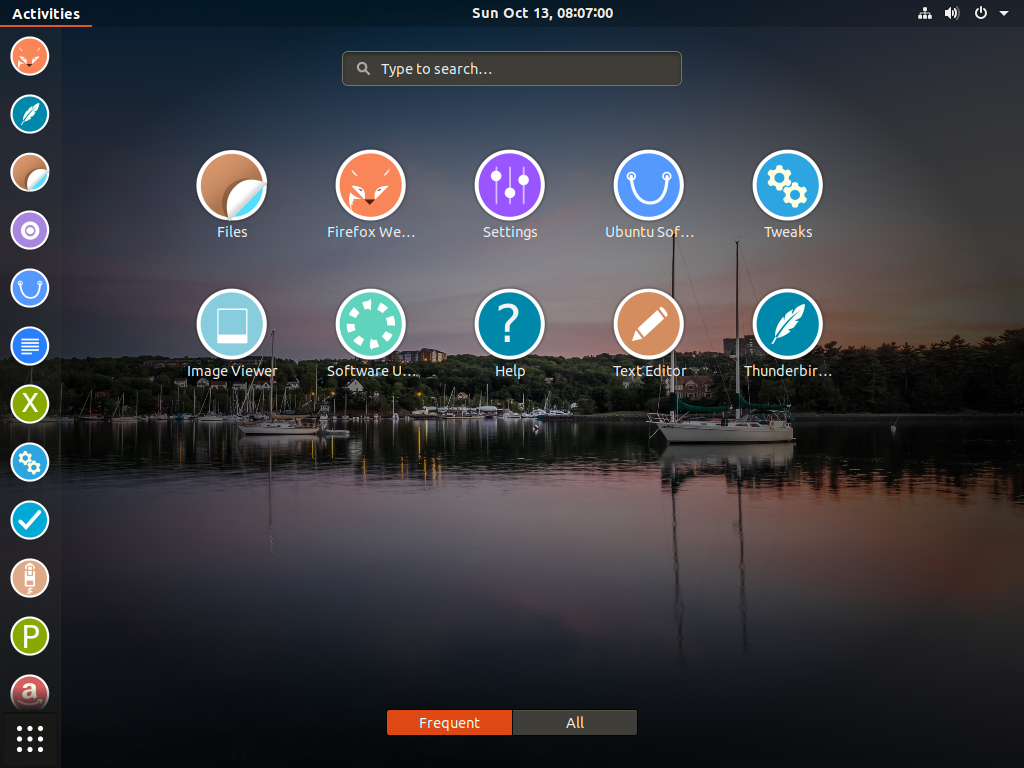Expand the system menu dropdown arrow
This screenshot has height=768, width=1024.
(1004, 13)
